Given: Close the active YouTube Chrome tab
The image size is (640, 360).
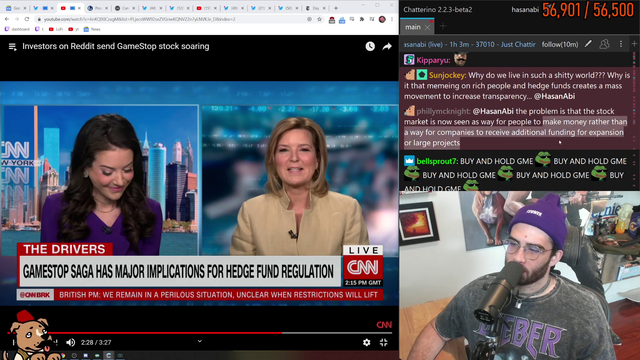Looking at the screenshot, I should (79, 8).
